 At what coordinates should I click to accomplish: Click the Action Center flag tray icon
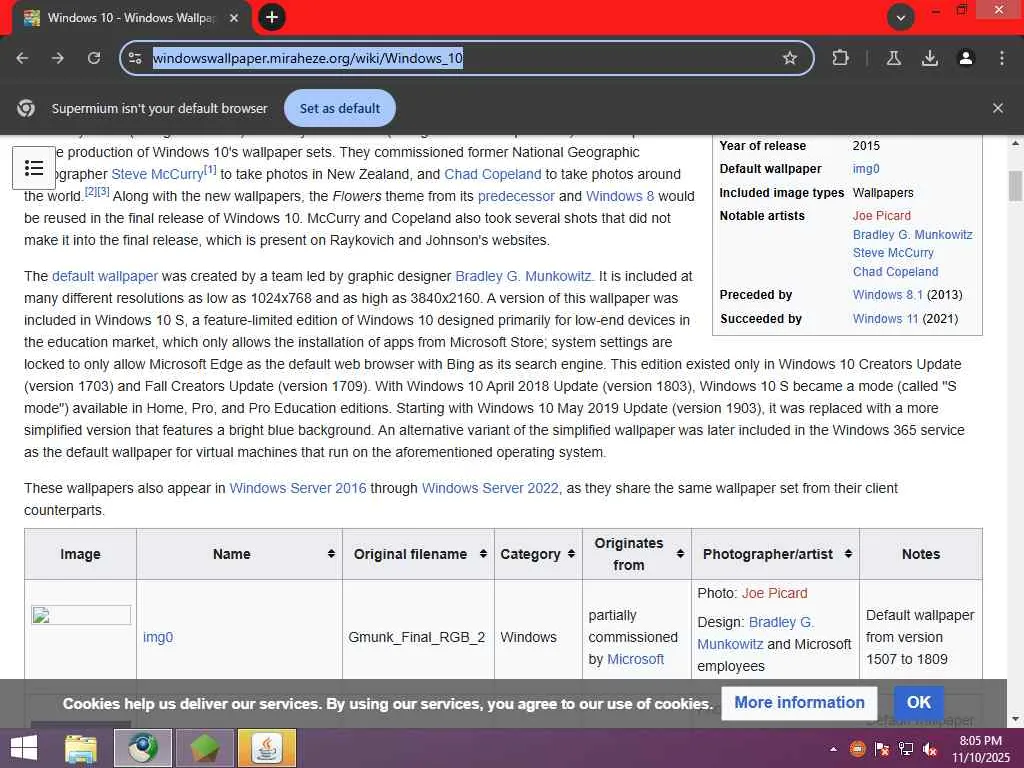882,749
